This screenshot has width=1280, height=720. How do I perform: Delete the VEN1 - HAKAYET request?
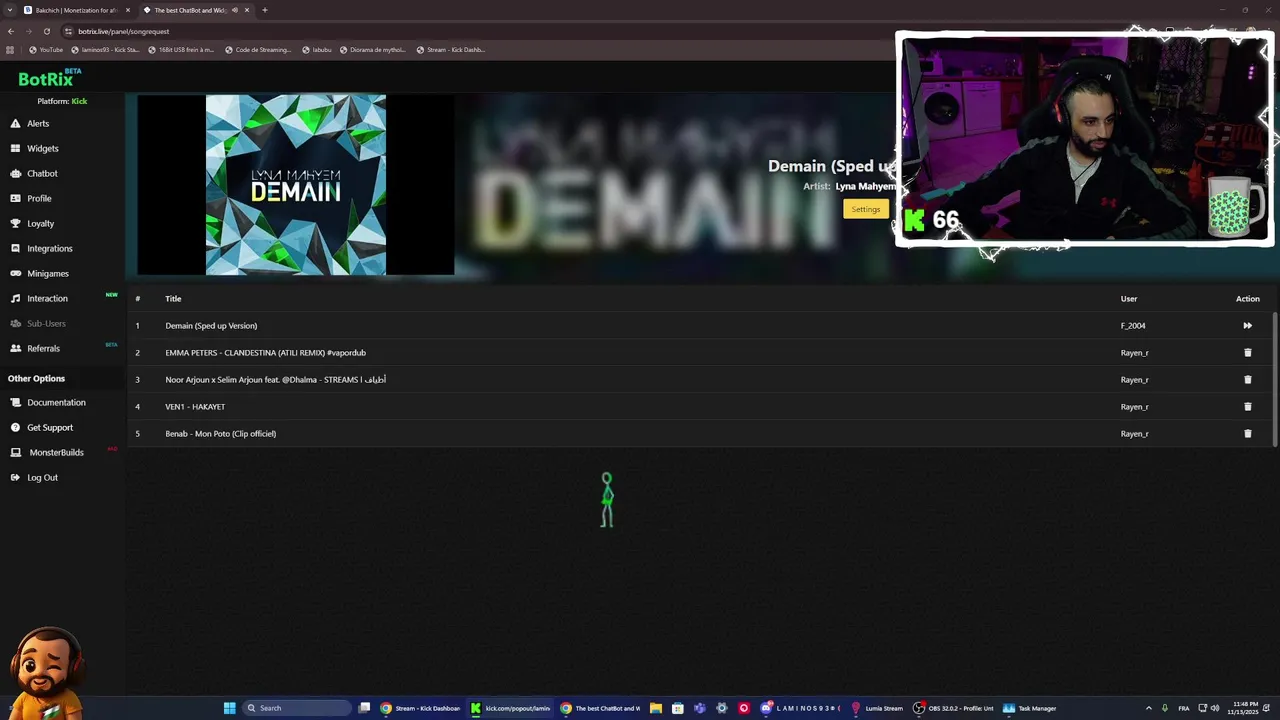click(x=1247, y=407)
